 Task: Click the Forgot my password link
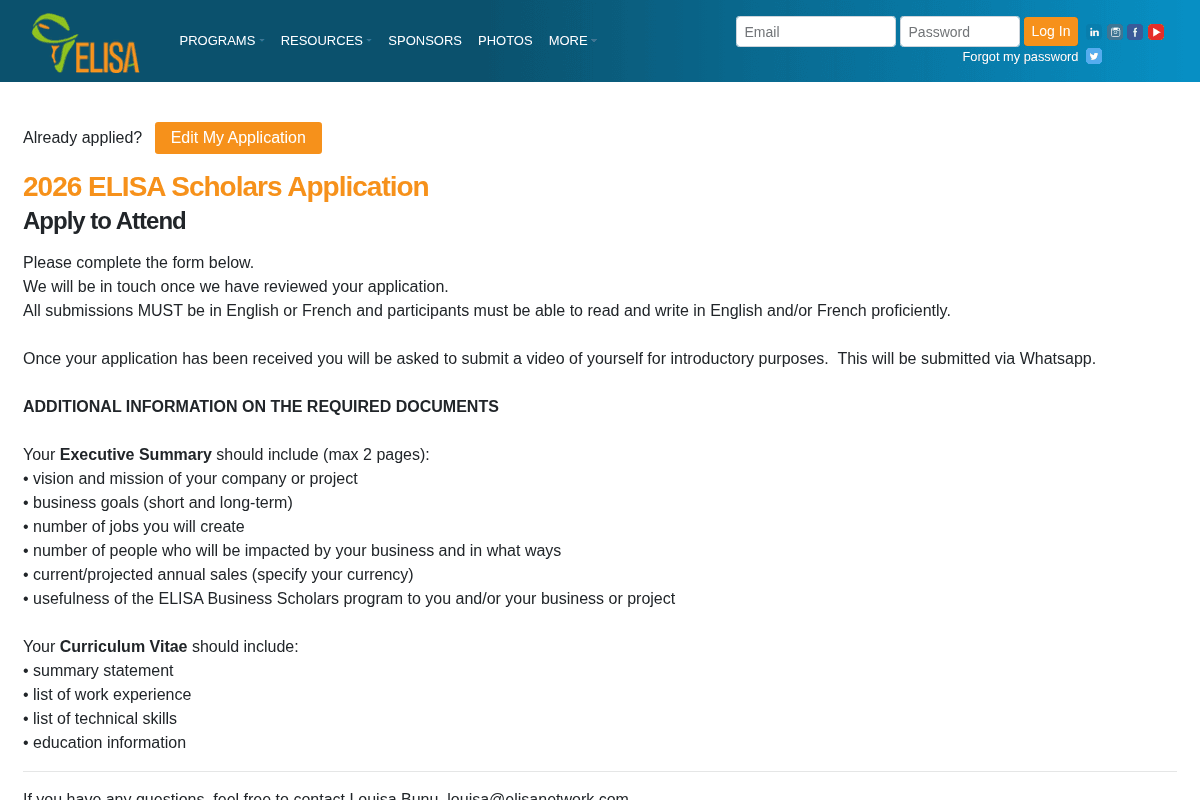[x=1020, y=56]
